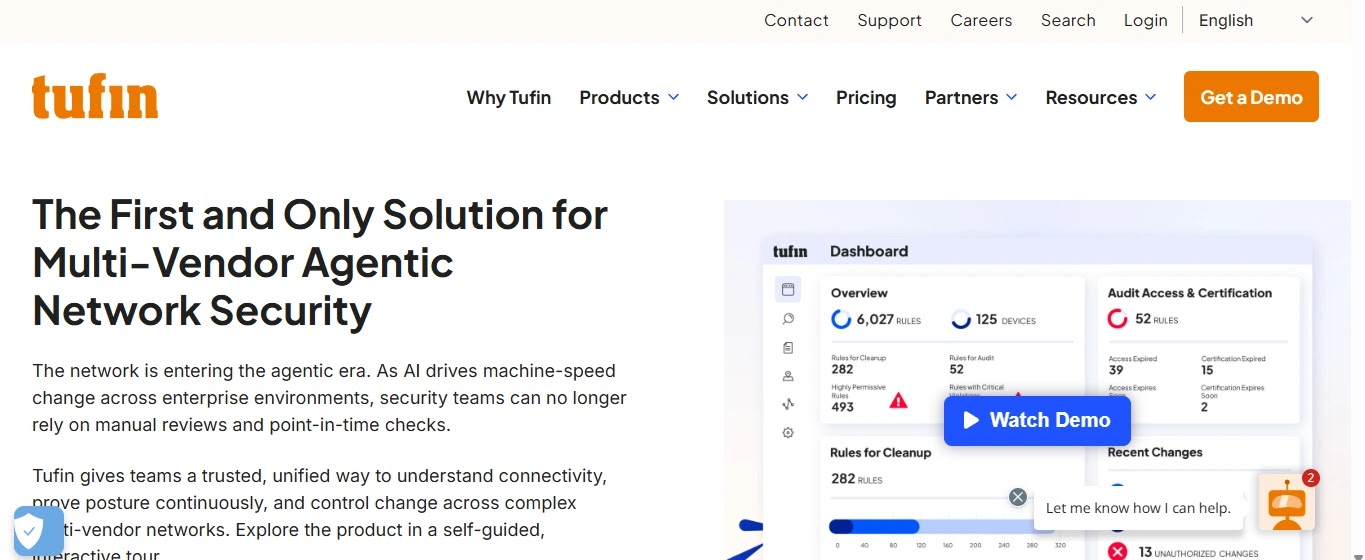Click the 6,027 rules ring icon

click(x=841, y=319)
